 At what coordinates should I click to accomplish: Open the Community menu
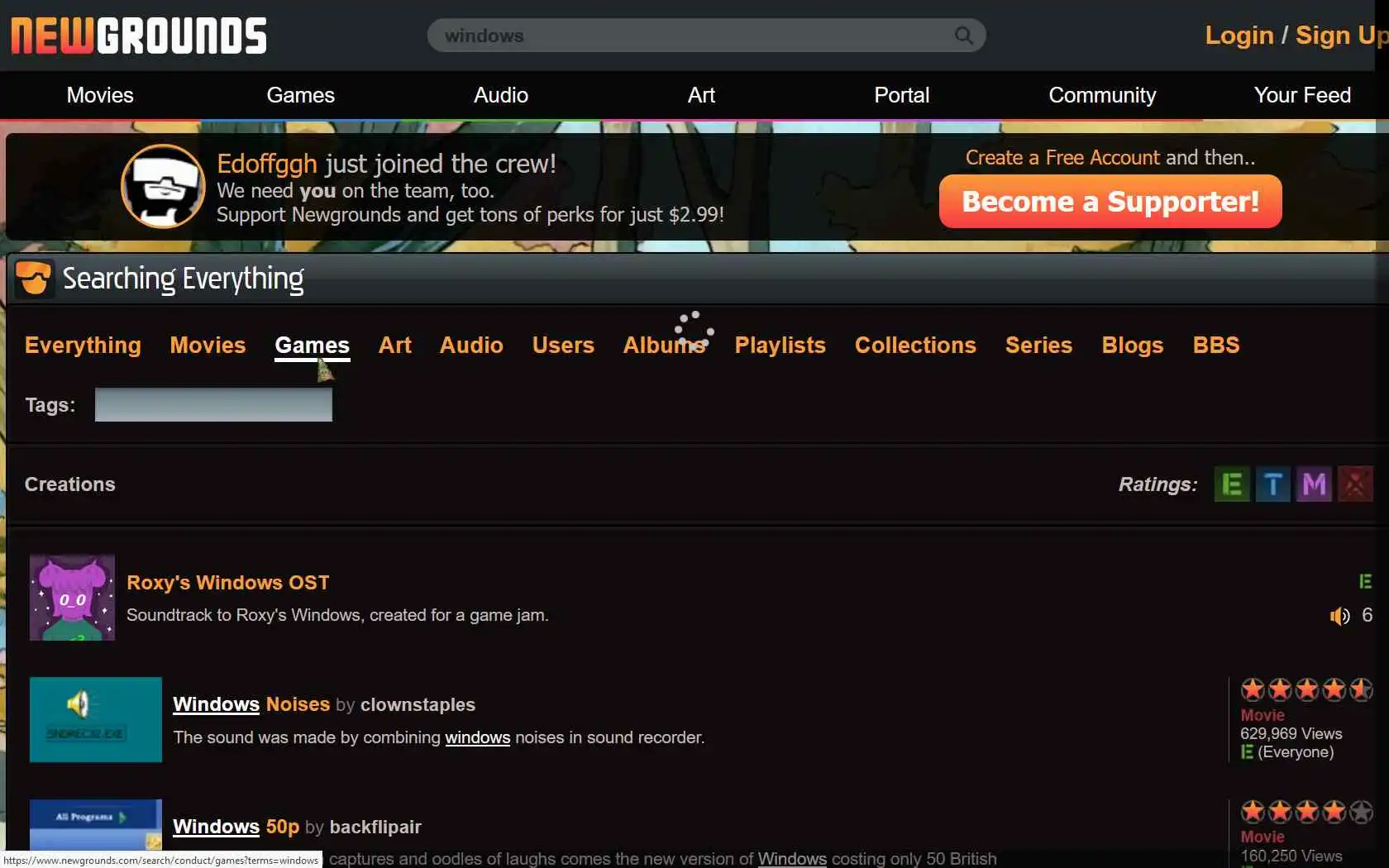[1102, 95]
